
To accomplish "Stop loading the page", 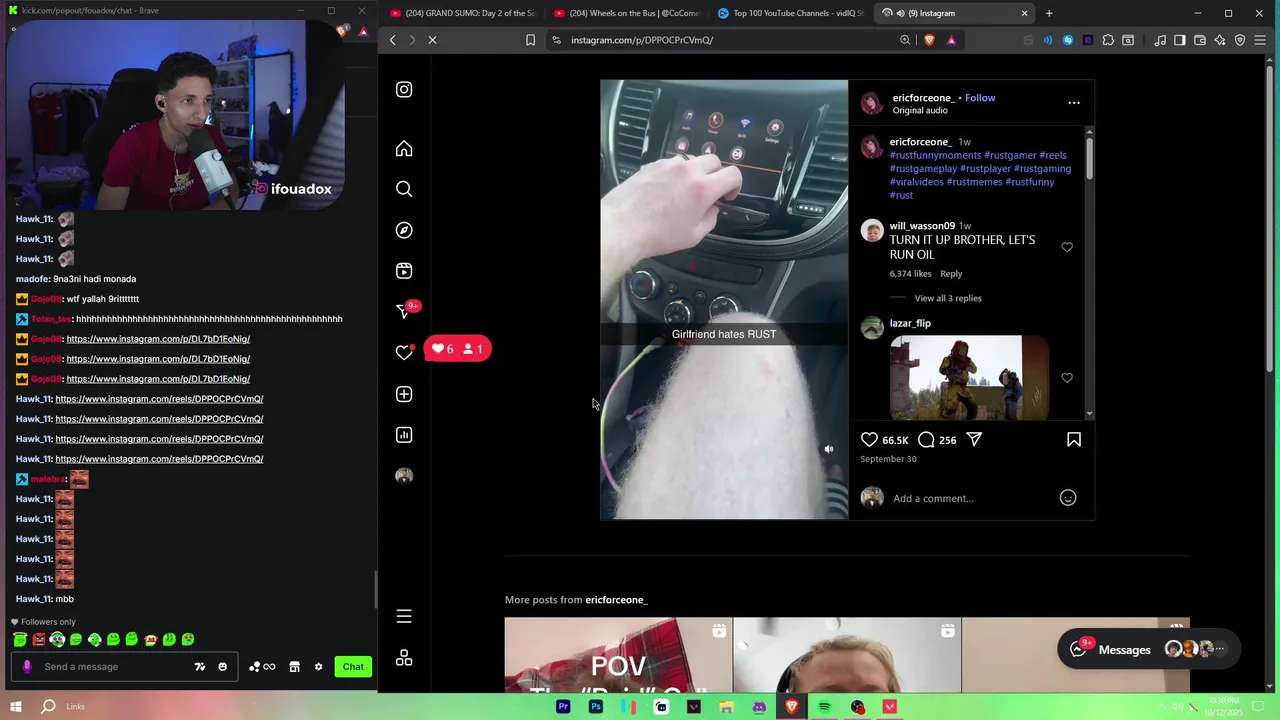I will click(433, 40).
